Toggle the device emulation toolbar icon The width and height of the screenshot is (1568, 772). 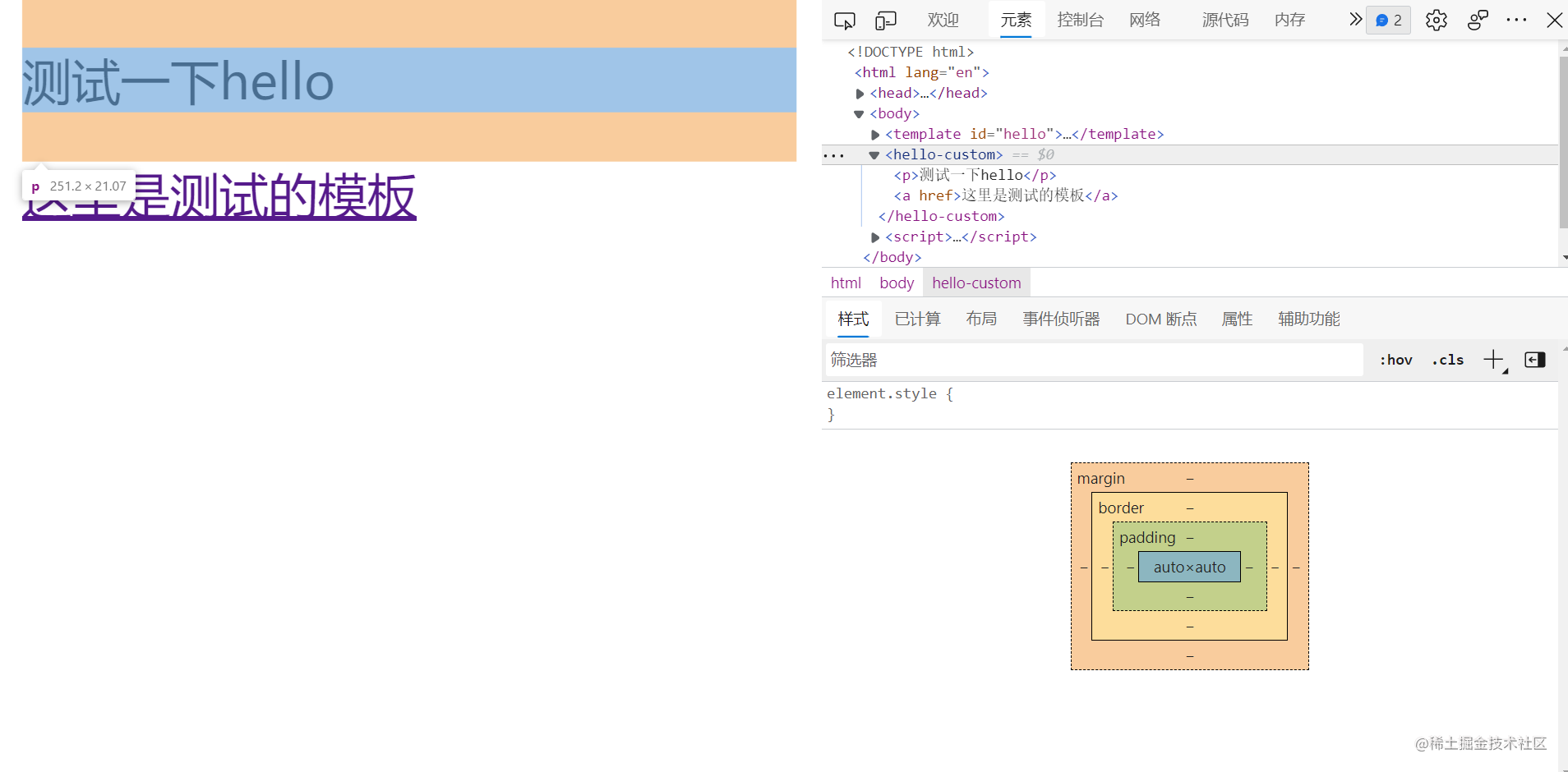tap(885, 21)
